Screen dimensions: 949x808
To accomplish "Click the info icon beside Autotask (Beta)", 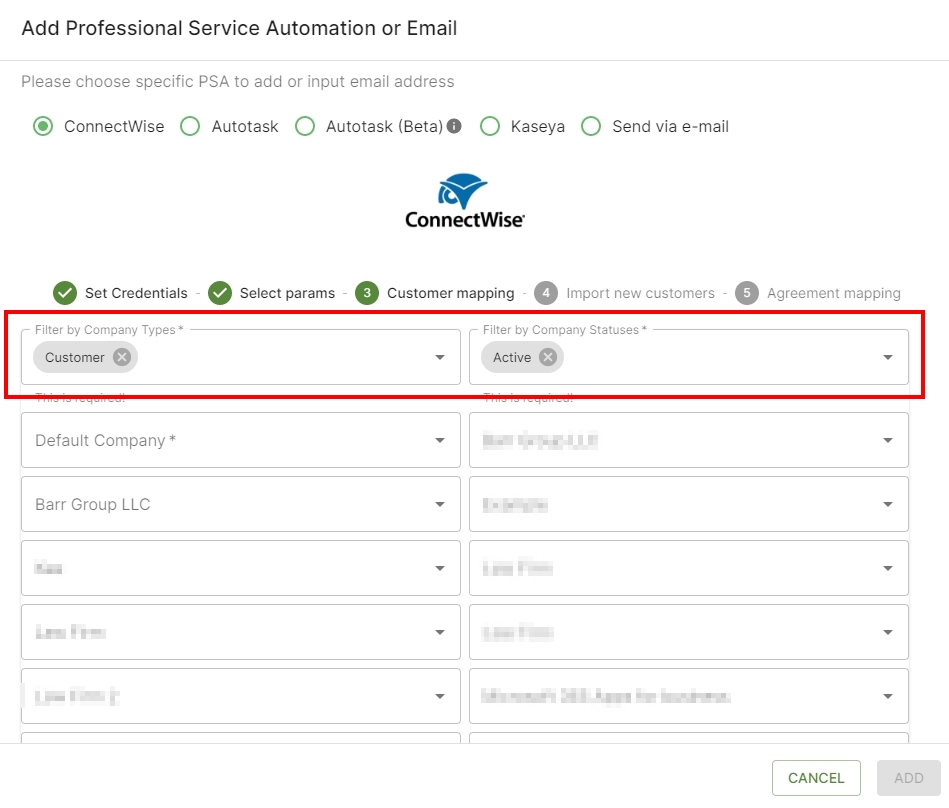I will [x=454, y=126].
